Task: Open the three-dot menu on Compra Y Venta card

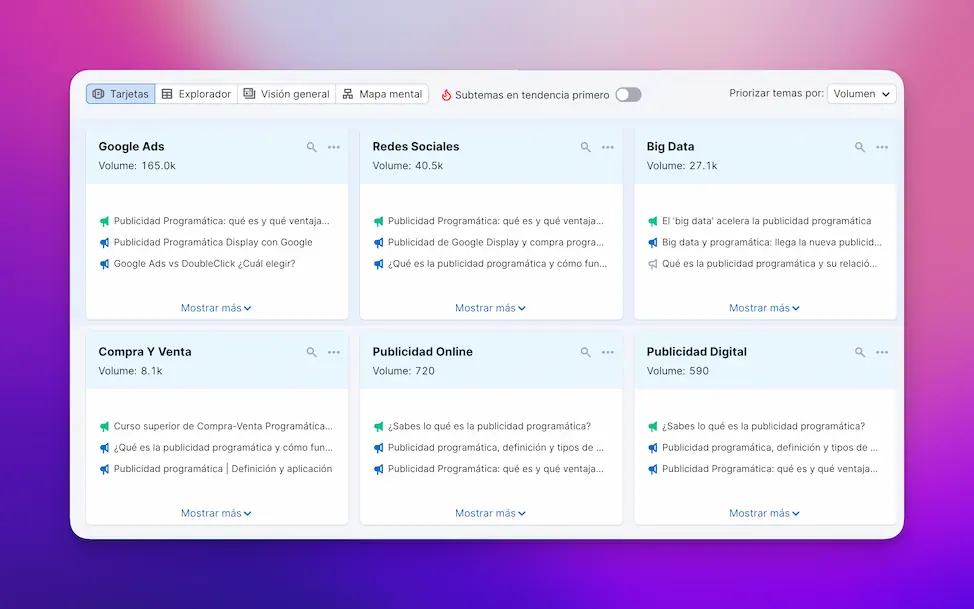Action: coord(334,352)
